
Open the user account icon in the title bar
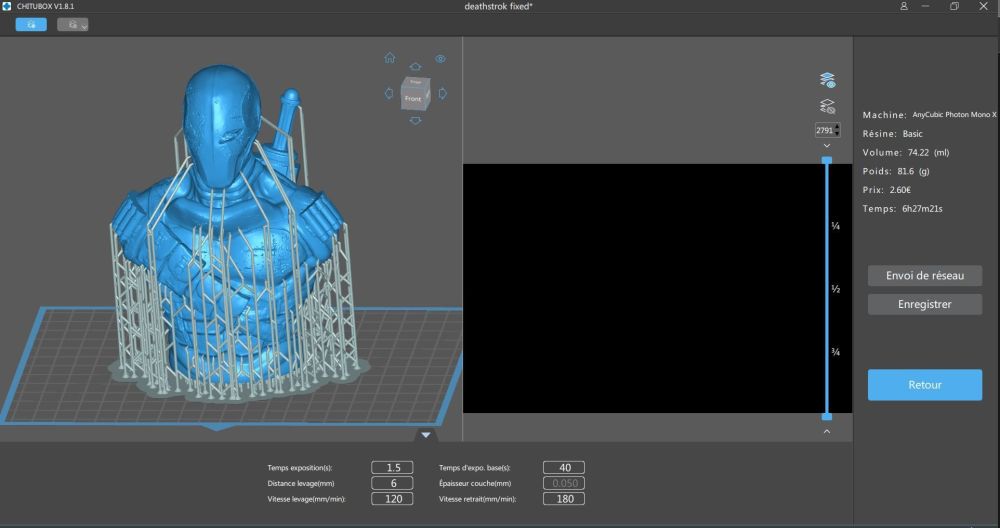click(x=904, y=6)
